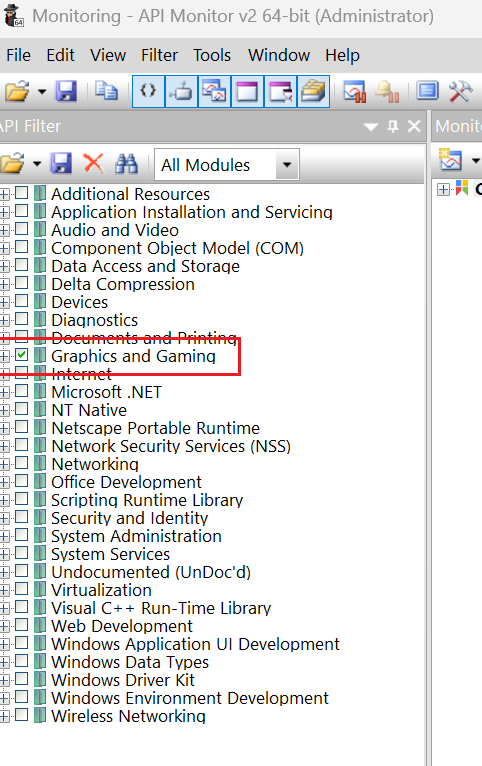Expand the Graphics and Gaming tree node
The width and height of the screenshot is (482, 766).
[x=4, y=356]
